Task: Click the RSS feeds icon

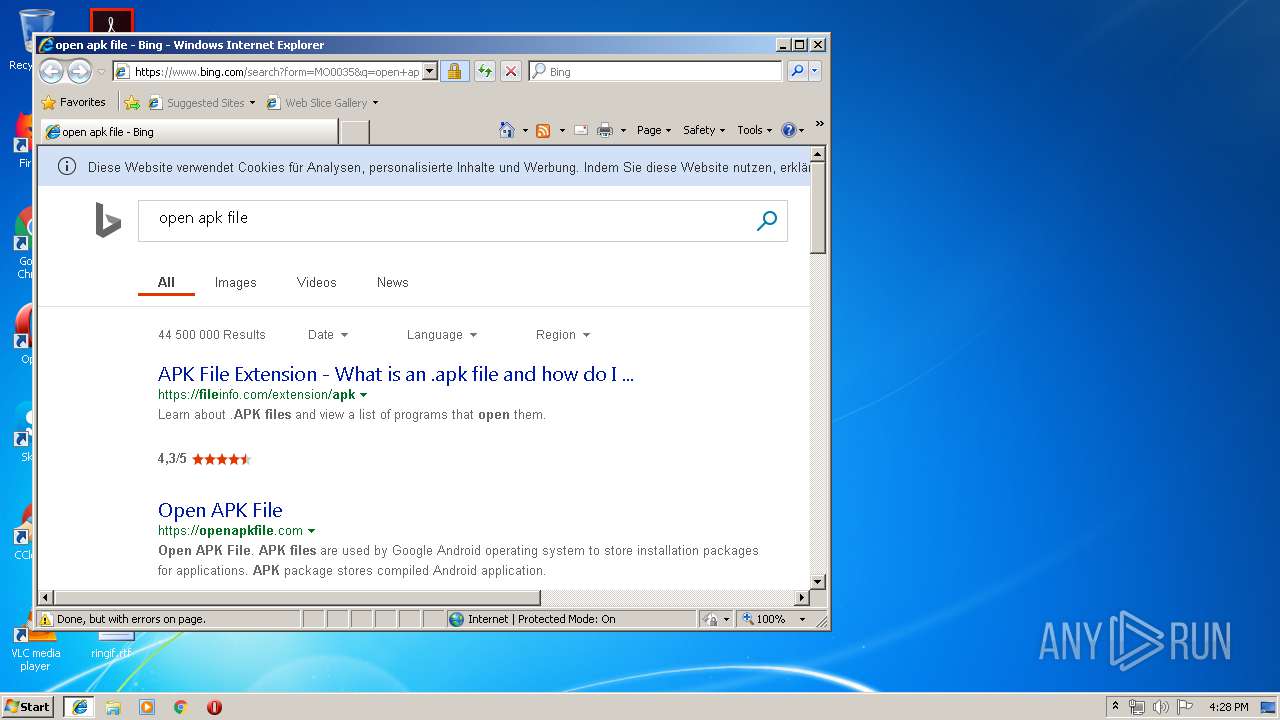Action: click(x=543, y=130)
